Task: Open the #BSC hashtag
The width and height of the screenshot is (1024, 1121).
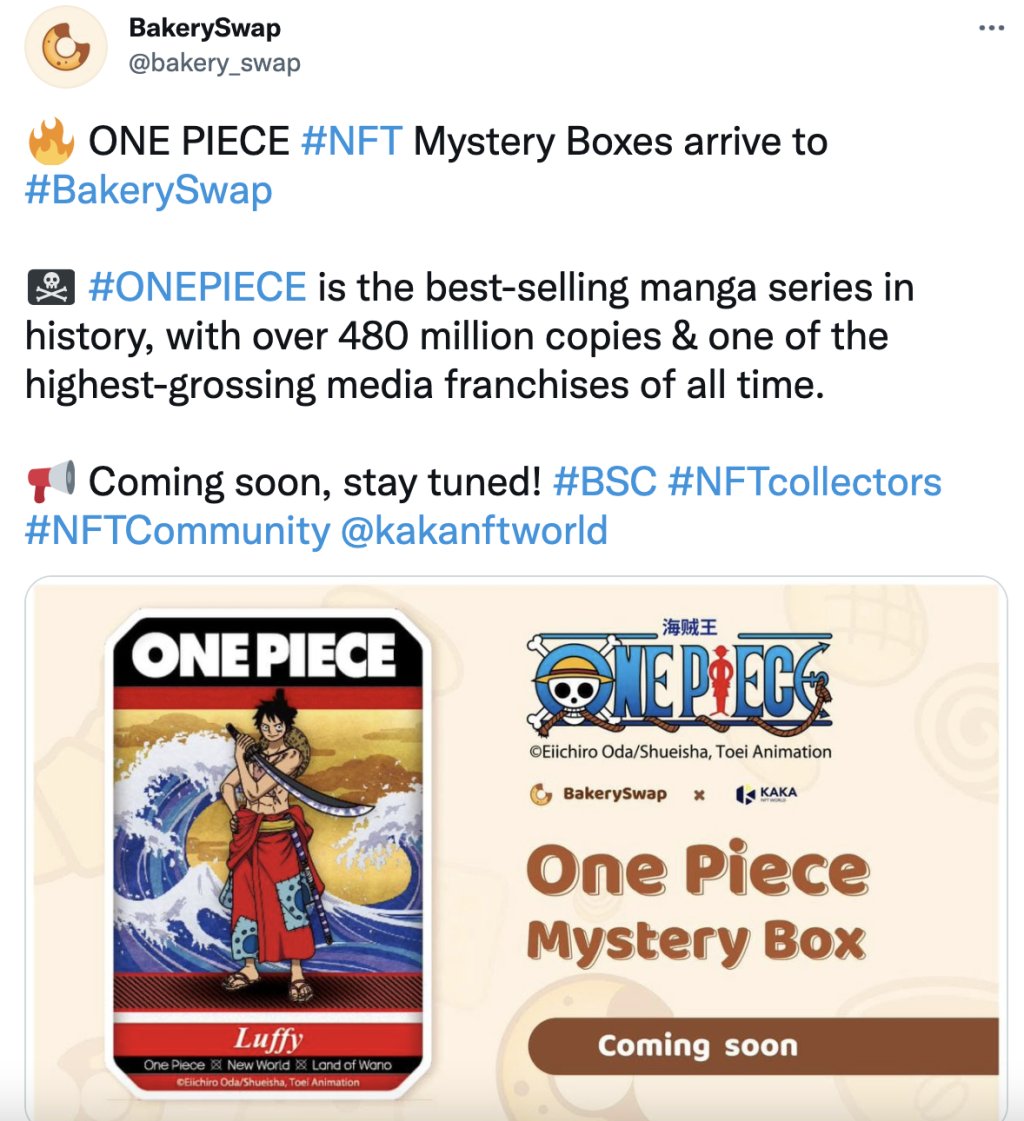Action: click(x=604, y=482)
